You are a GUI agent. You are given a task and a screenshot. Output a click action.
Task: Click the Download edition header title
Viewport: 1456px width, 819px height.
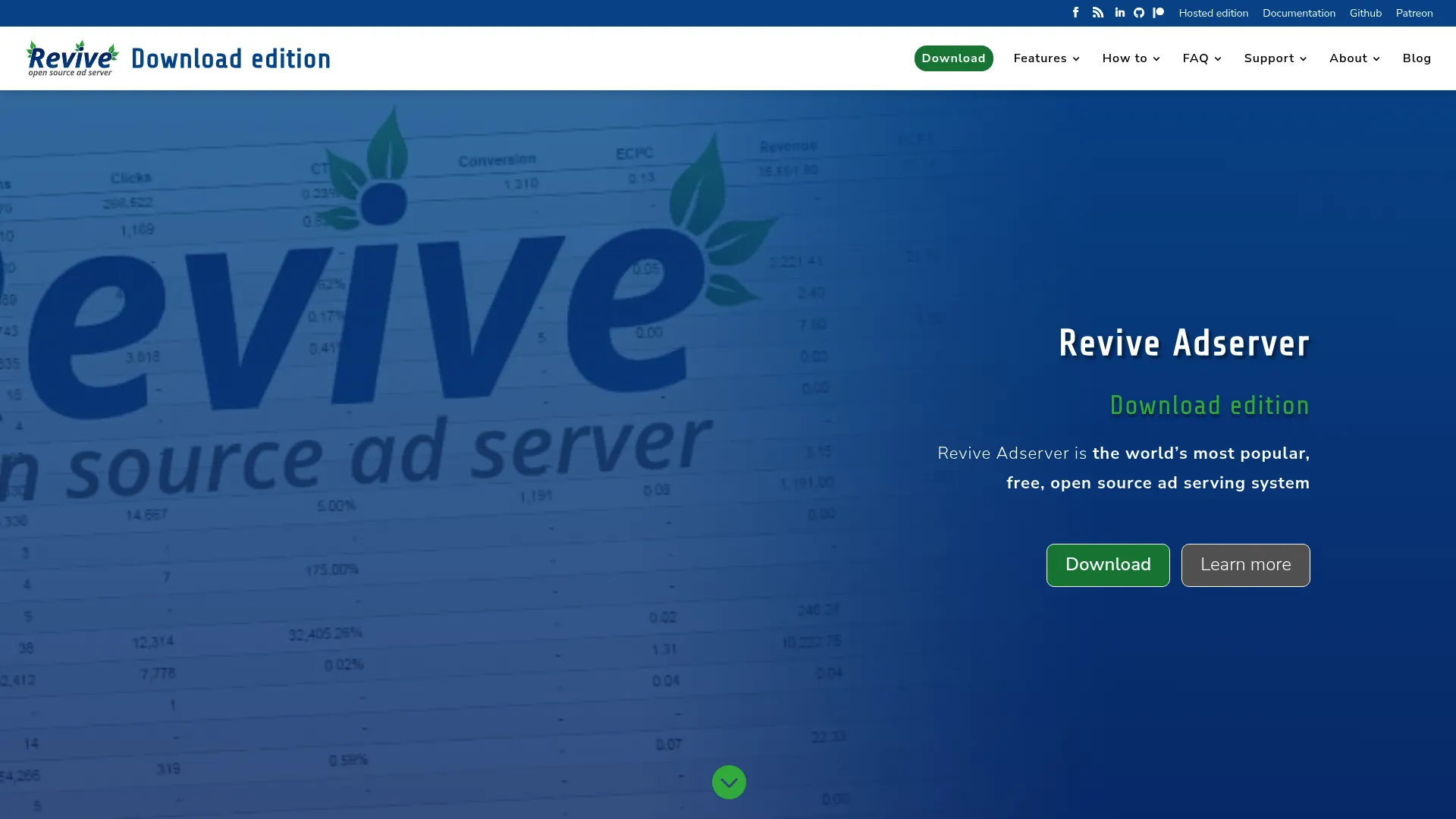click(231, 58)
